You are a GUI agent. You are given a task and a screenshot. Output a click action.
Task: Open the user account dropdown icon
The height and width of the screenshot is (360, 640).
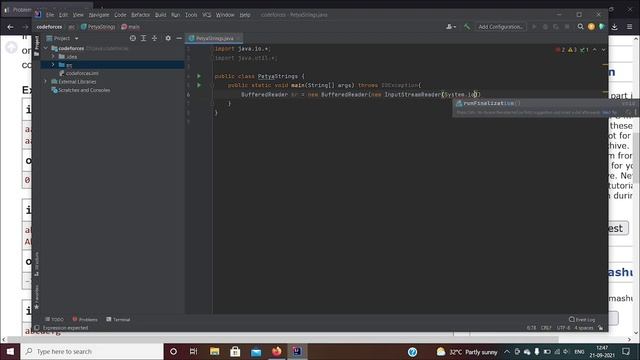tap(451, 27)
